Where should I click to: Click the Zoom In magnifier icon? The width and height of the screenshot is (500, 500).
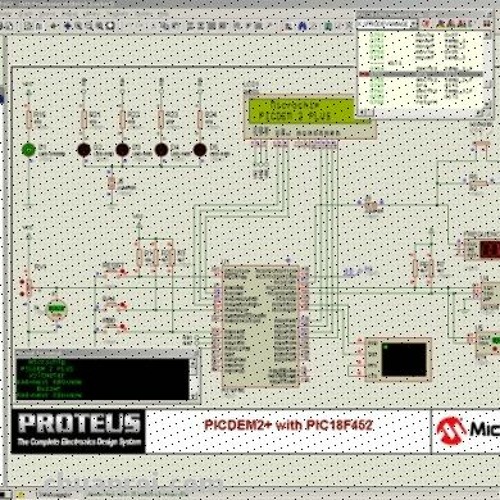(x=79, y=26)
